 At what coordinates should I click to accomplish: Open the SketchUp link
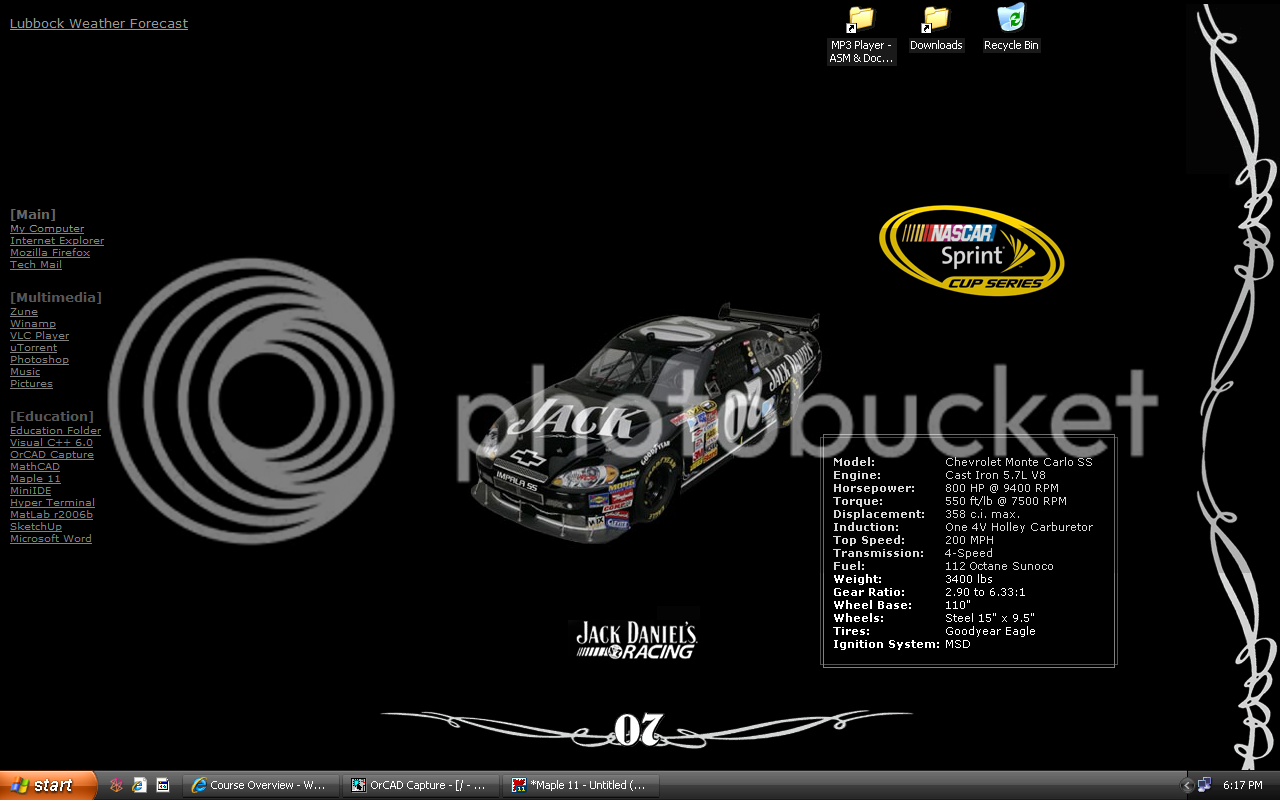click(36, 527)
